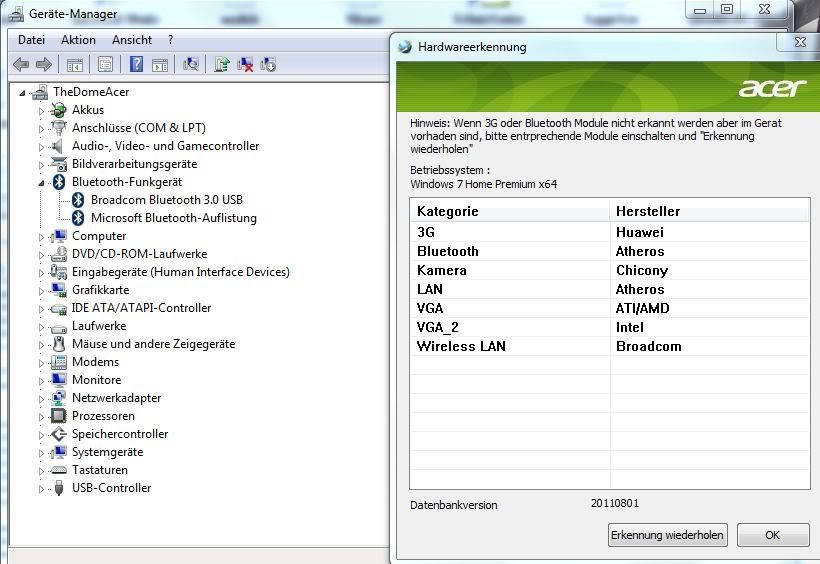Viewport: 820px width, 564px height.
Task: Scan for hardware changes toolbar icon
Action: [191, 64]
